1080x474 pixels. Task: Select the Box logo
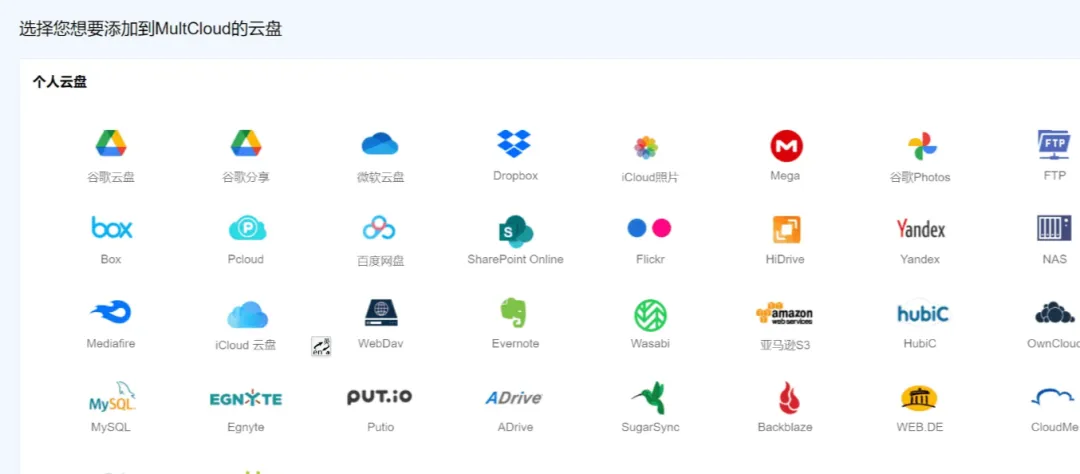tap(112, 227)
